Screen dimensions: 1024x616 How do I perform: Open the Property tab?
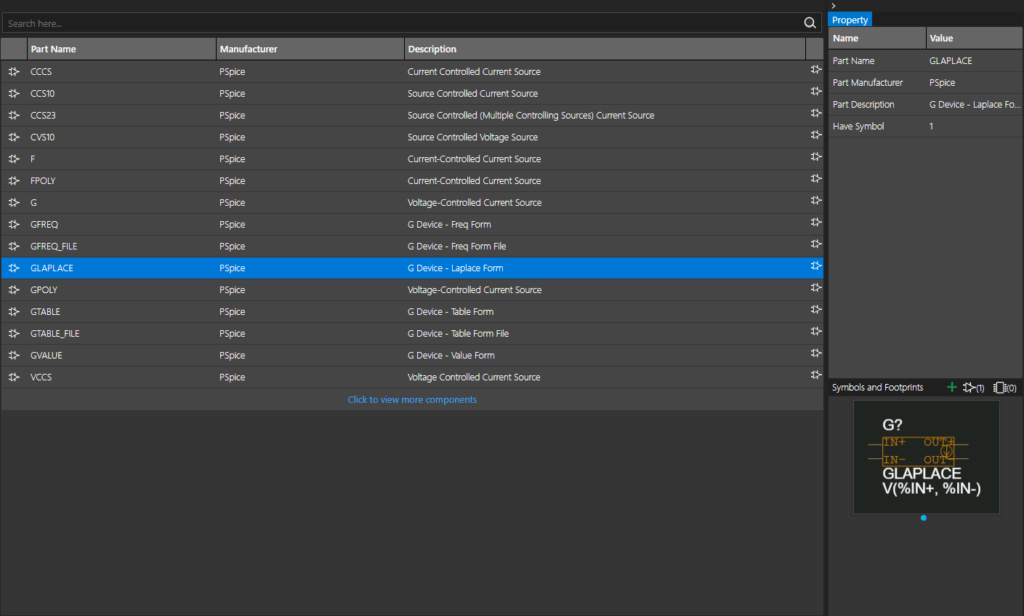[x=850, y=20]
